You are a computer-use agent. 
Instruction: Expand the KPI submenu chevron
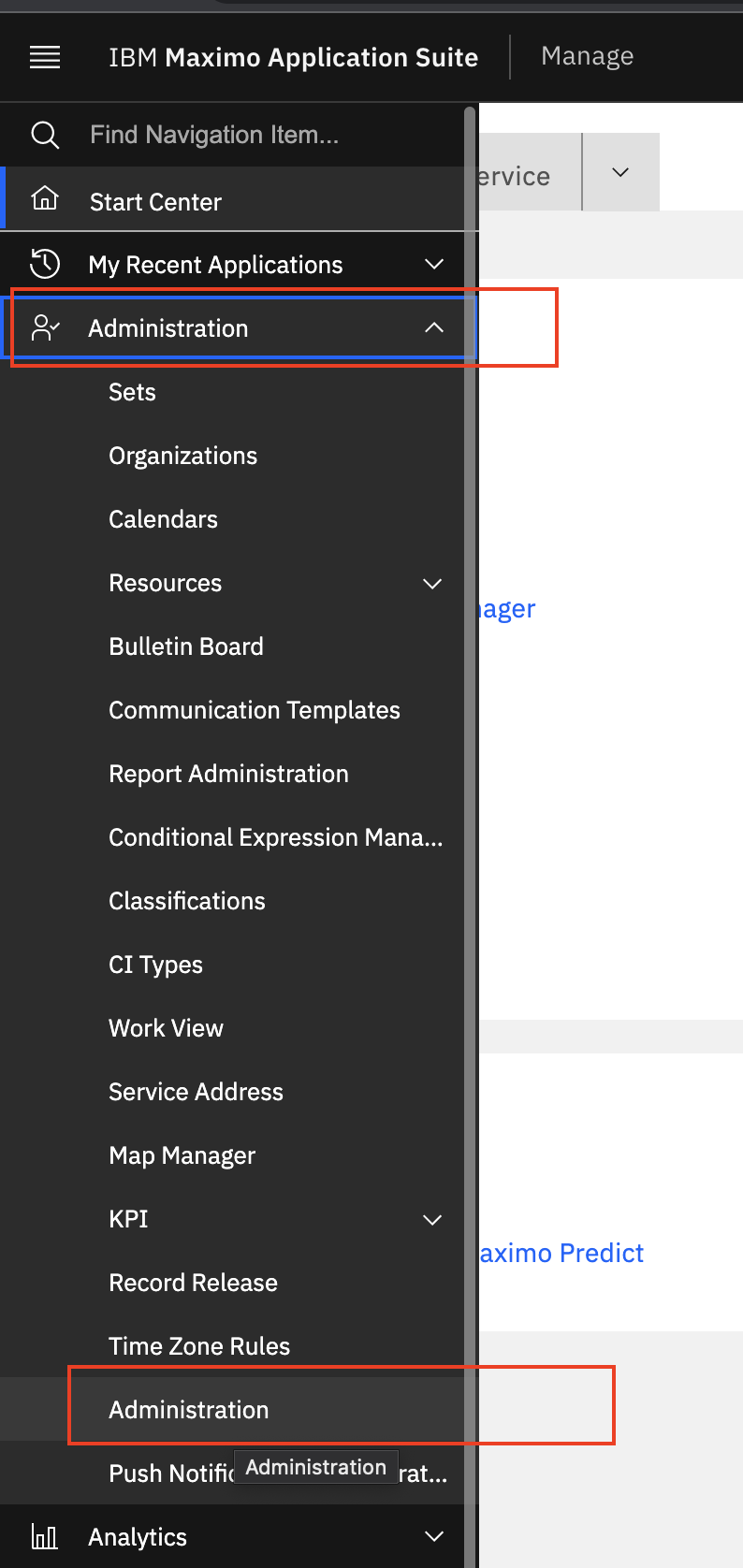[x=432, y=1220]
